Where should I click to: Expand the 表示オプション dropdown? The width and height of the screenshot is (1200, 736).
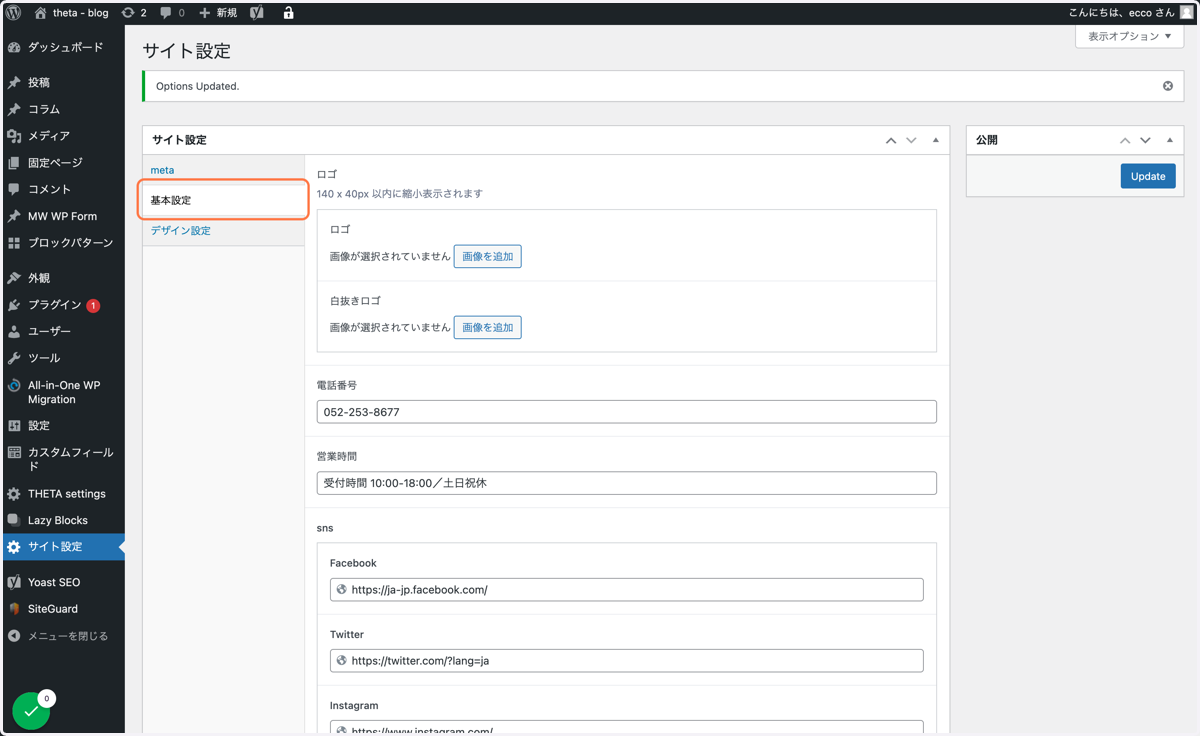1129,36
